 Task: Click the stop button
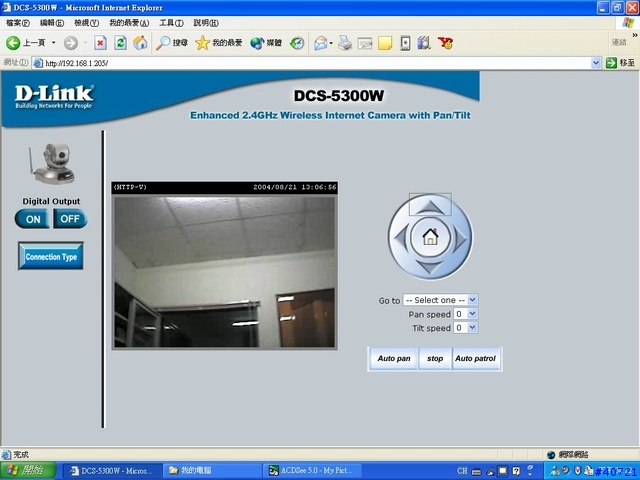click(x=435, y=358)
